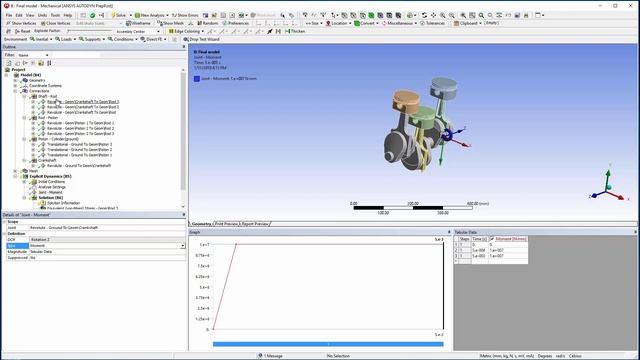Open the Conditions menu
The height and width of the screenshot is (360, 640).
pyautogui.click(x=122, y=39)
